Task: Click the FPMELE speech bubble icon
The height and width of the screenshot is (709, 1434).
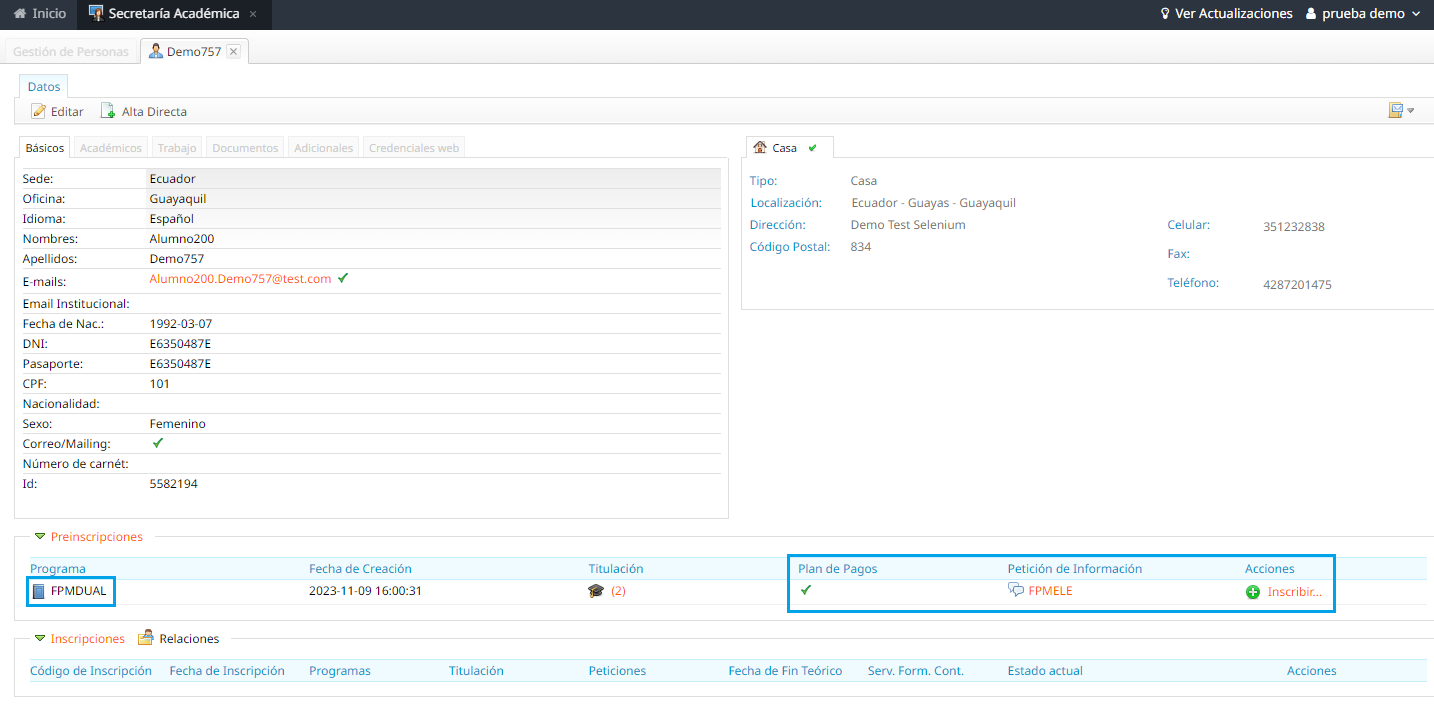Action: pyautogui.click(x=1016, y=590)
